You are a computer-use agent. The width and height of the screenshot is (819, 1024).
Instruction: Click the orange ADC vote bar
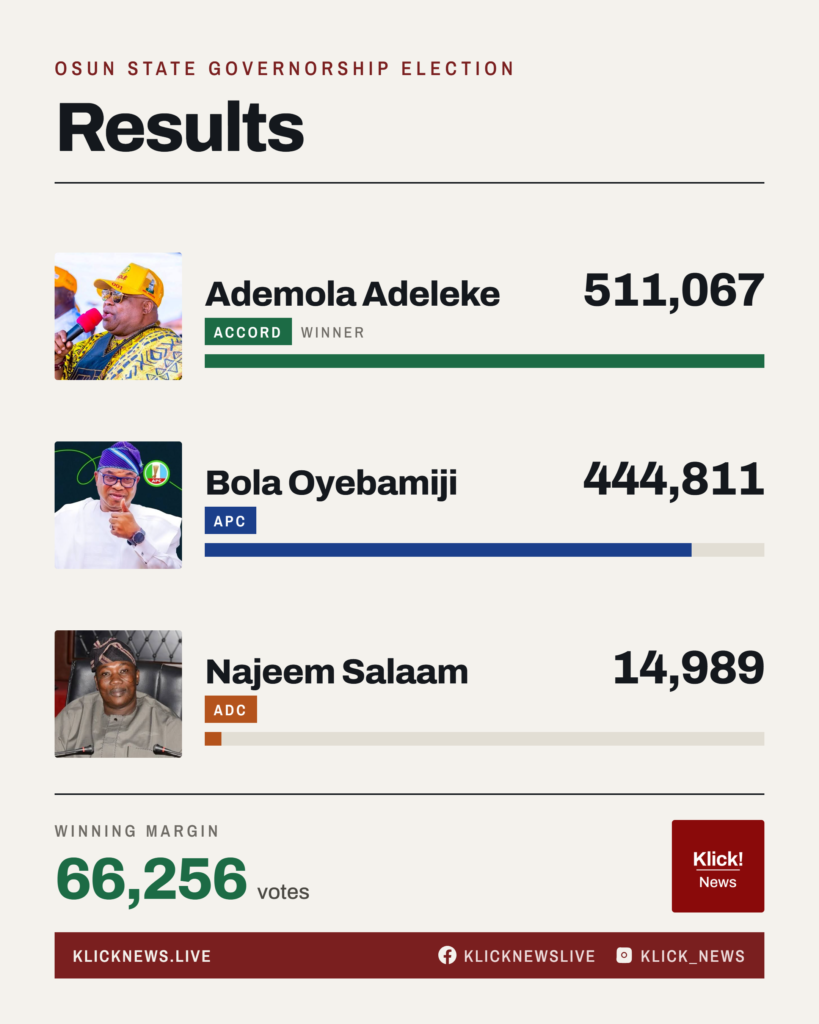point(213,739)
